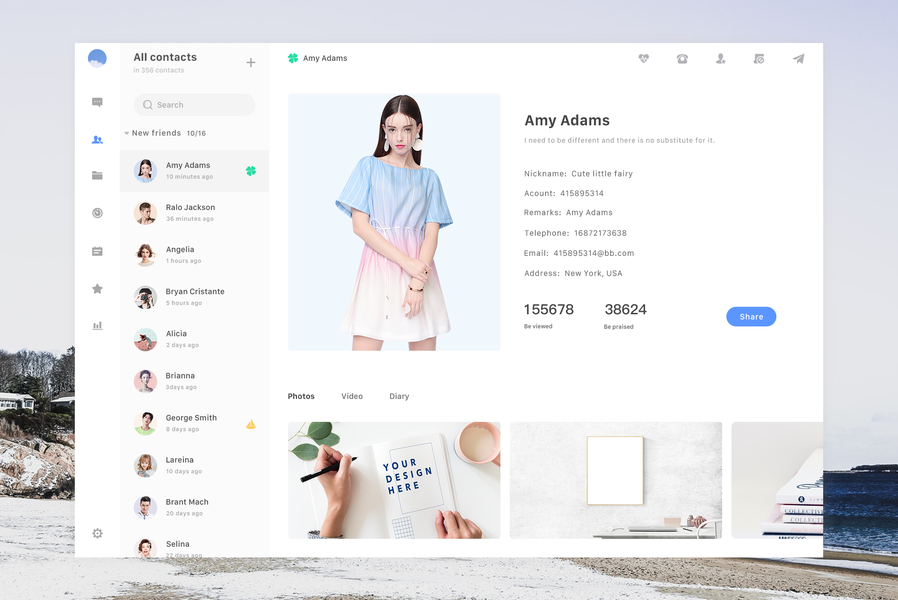Viewport: 898px width, 600px height.
Task: Open the chat messages sidebar icon
Action: coord(97,102)
